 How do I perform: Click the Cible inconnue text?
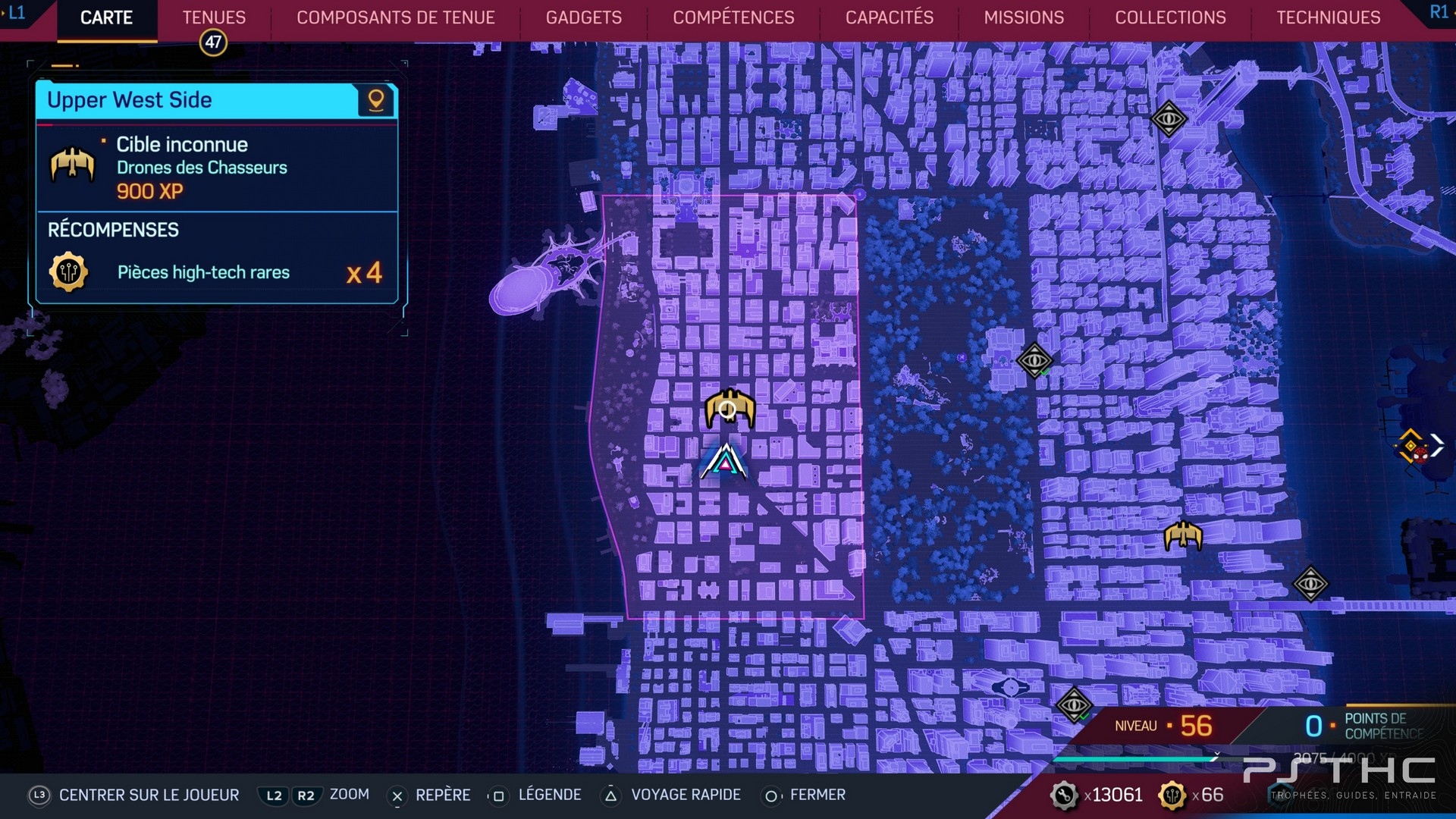point(182,144)
